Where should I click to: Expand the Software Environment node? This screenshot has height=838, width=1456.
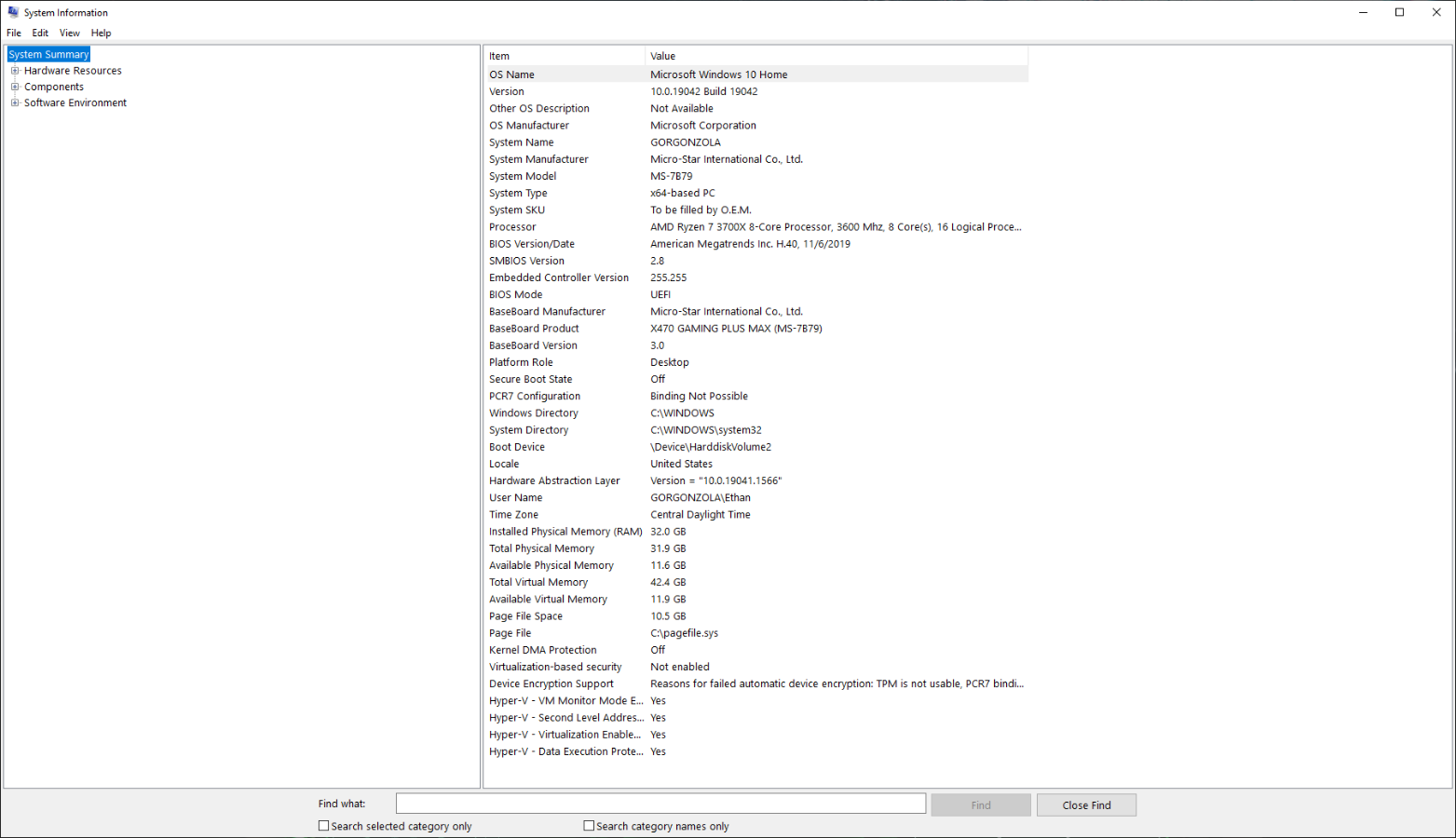point(15,102)
